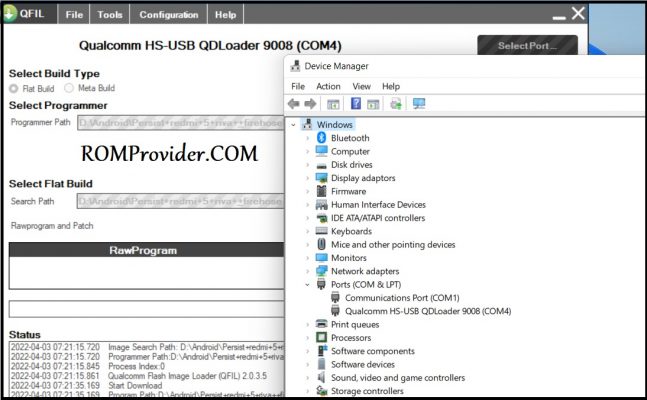Click the Action pane toolbar icon right of Help icon
This screenshot has width=647, height=400.
373,104
